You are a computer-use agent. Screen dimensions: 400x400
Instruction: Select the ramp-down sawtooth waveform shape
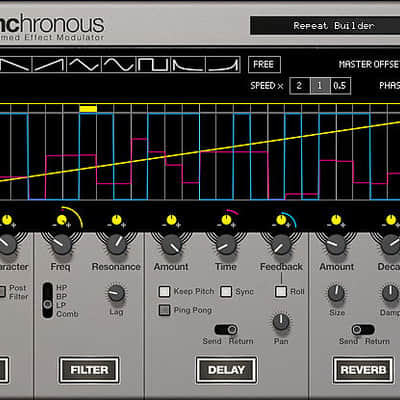[x=15, y=64]
